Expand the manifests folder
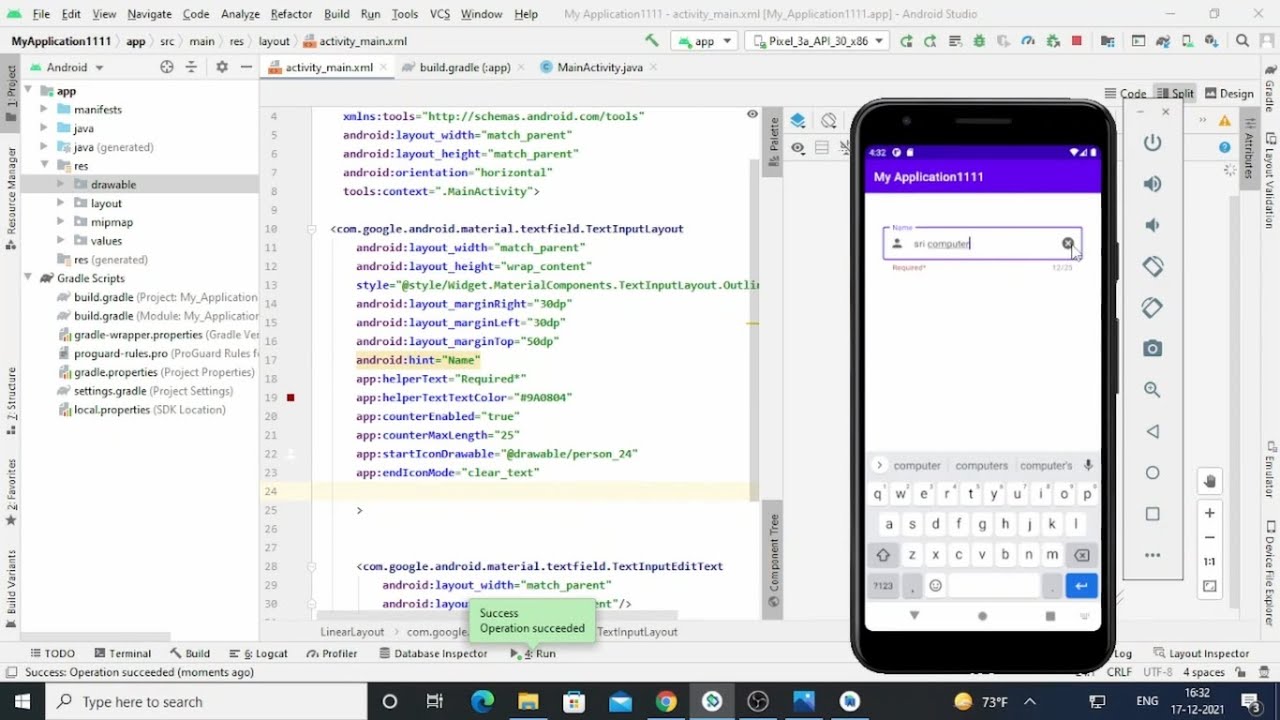 point(44,110)
